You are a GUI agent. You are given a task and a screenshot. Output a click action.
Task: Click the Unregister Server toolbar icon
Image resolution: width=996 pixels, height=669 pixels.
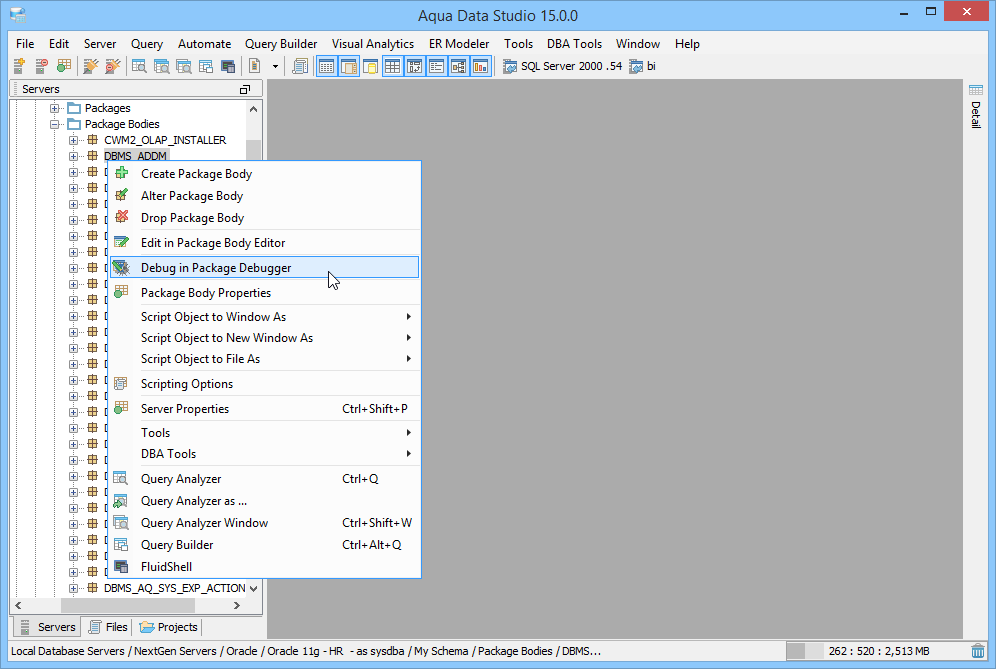pyautogui.click(x=41, y=66)
